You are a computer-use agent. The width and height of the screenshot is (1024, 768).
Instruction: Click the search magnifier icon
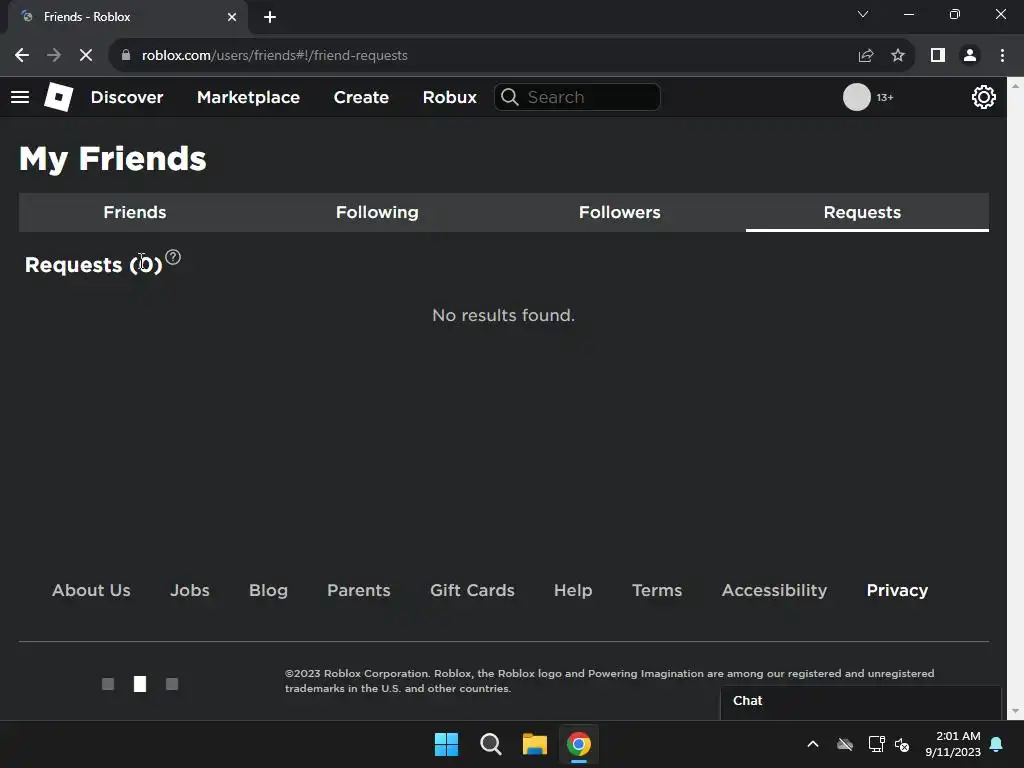click(510, 97)
